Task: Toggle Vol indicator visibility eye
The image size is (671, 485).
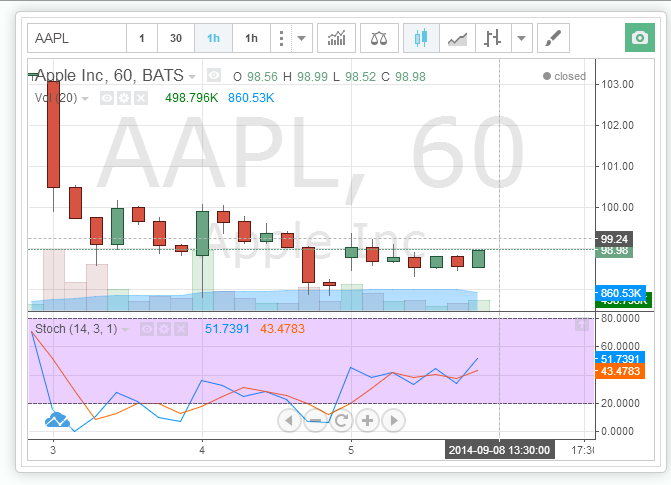Action: pos(107,98)
